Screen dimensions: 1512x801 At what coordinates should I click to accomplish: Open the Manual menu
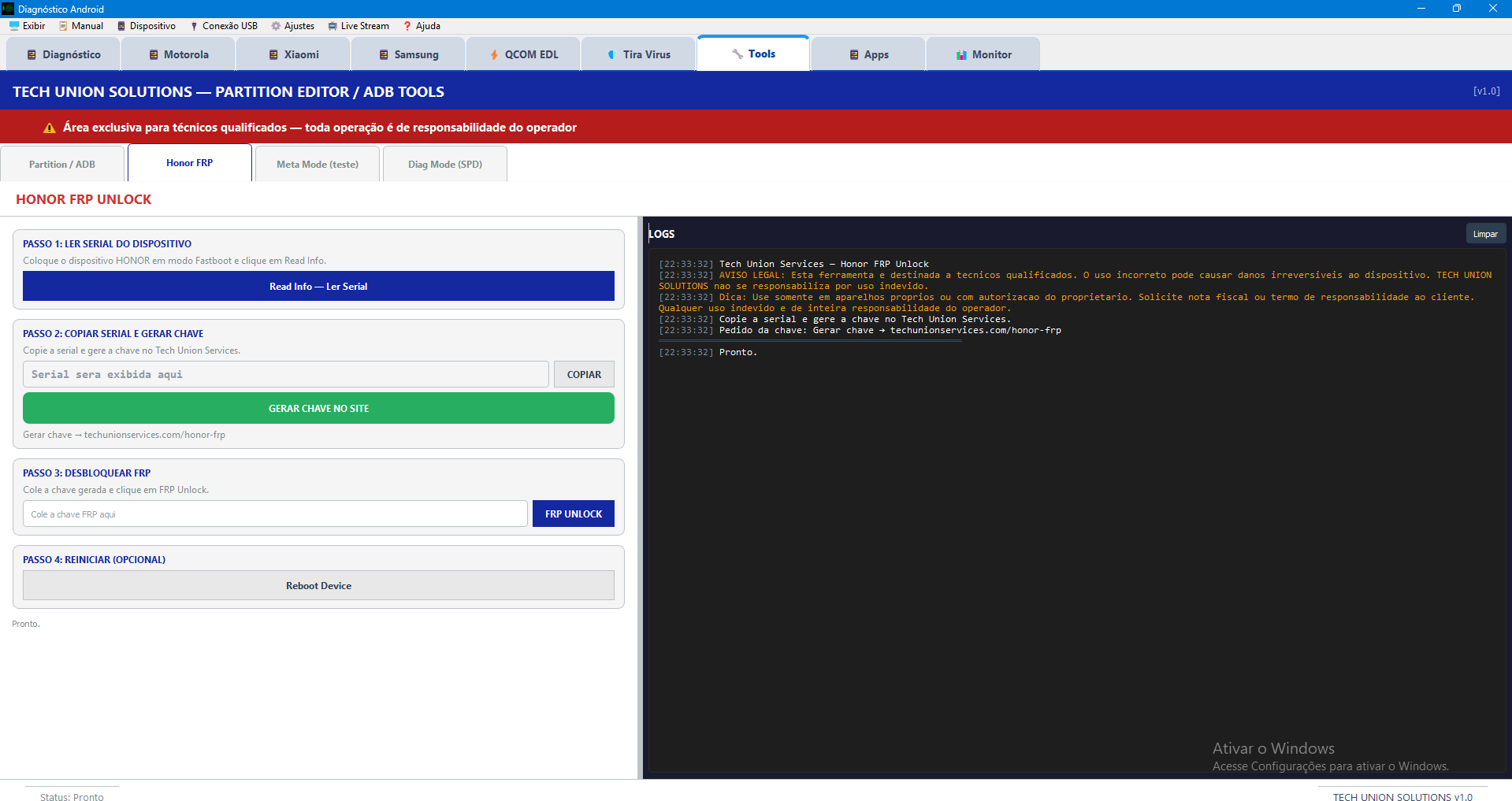pos(81,26)
